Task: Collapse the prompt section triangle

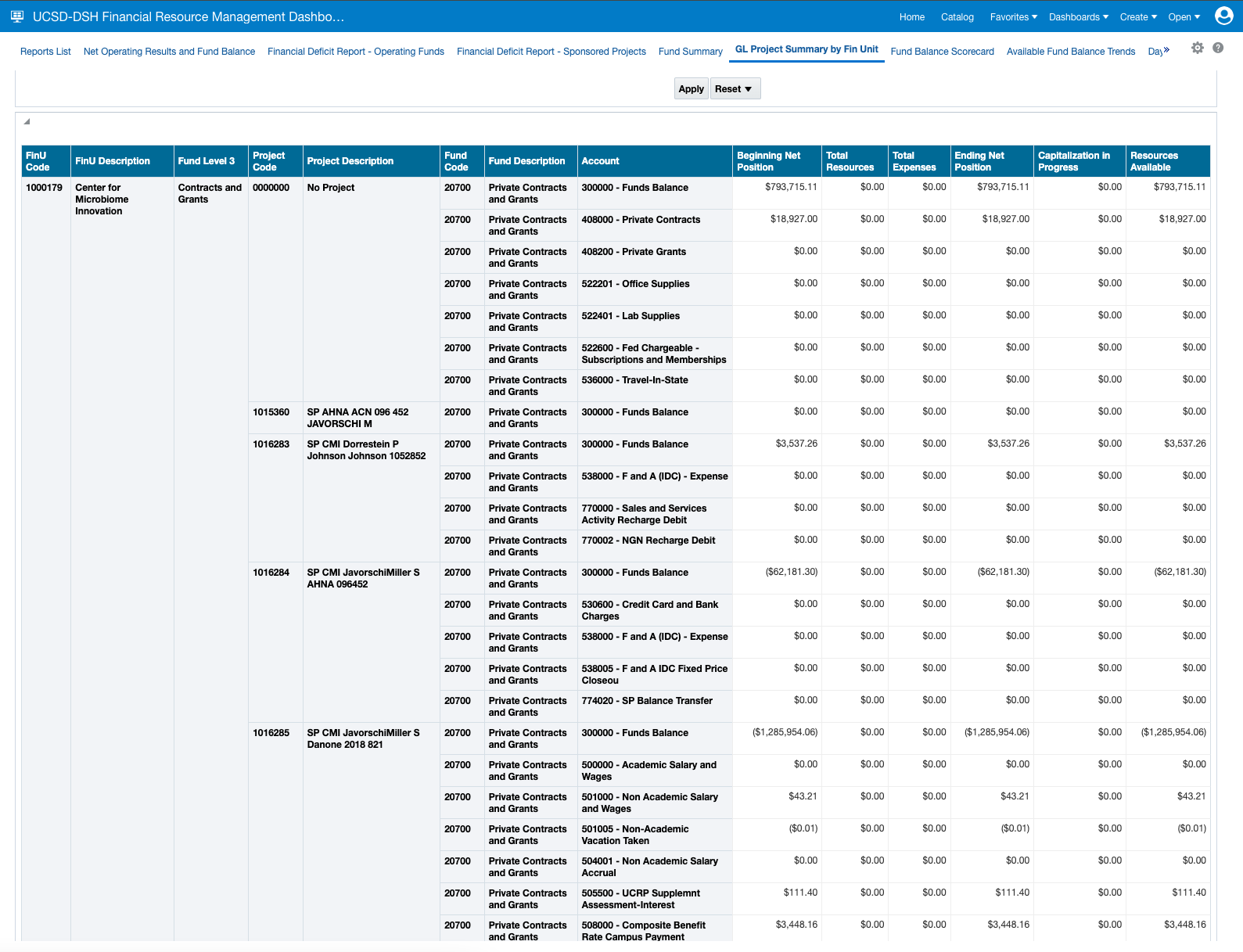Action: click(x=27, y=121)
